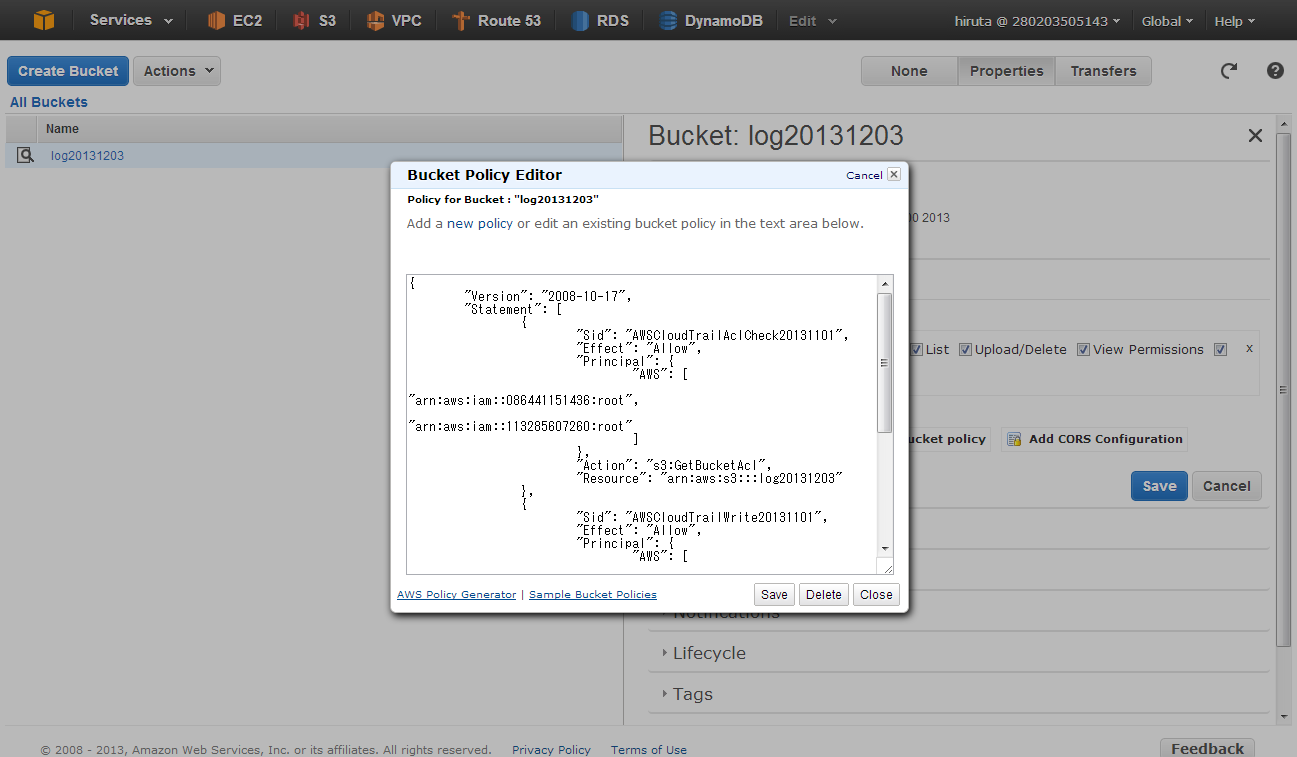The height and width of the screenshot is (757, 1297).
Task: Click the blue Save button in the permissions panel
Action: click(1159, 486)
